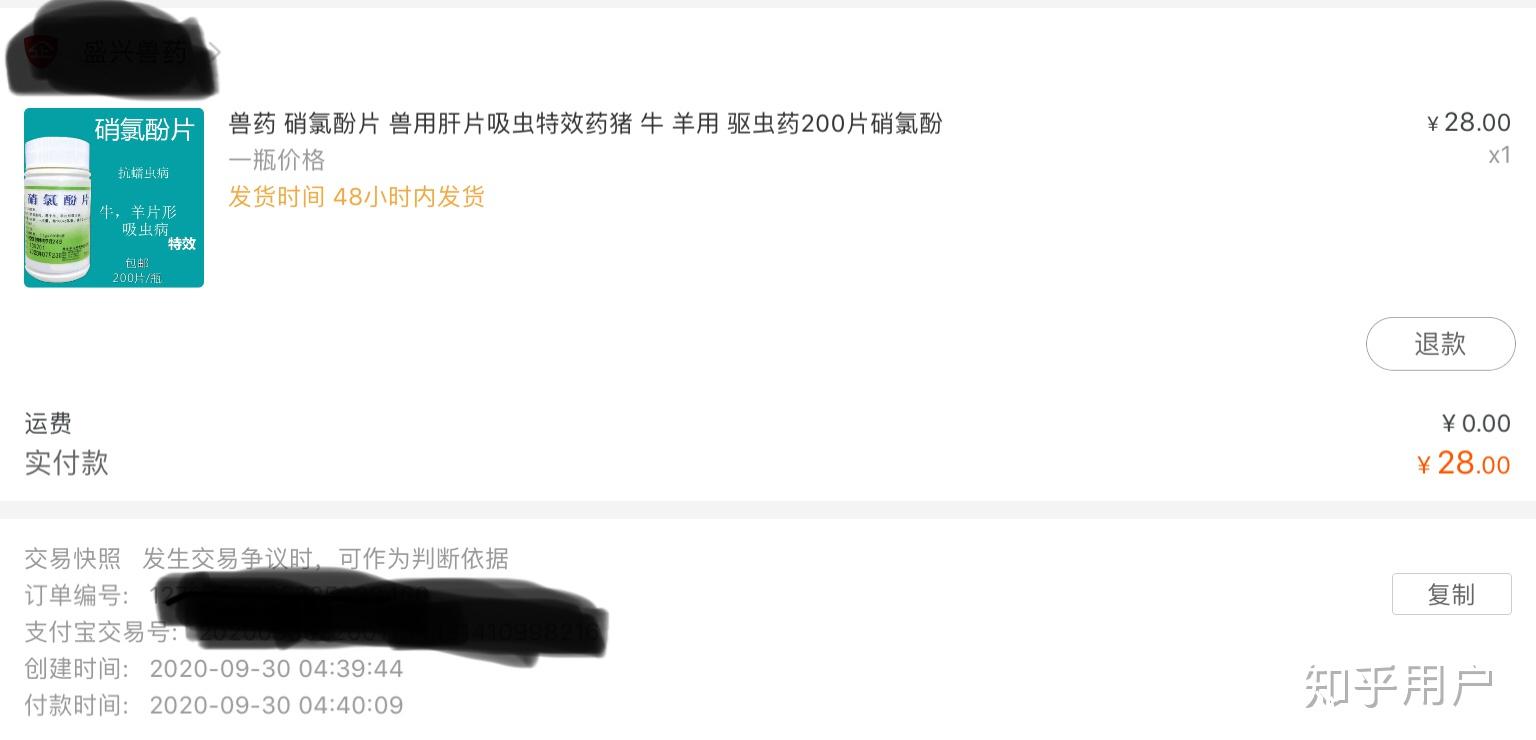The image size is (1536, 740).
Task: Click the 退款 refund button
Action: pyautogui.click(x=1440, y=344)
